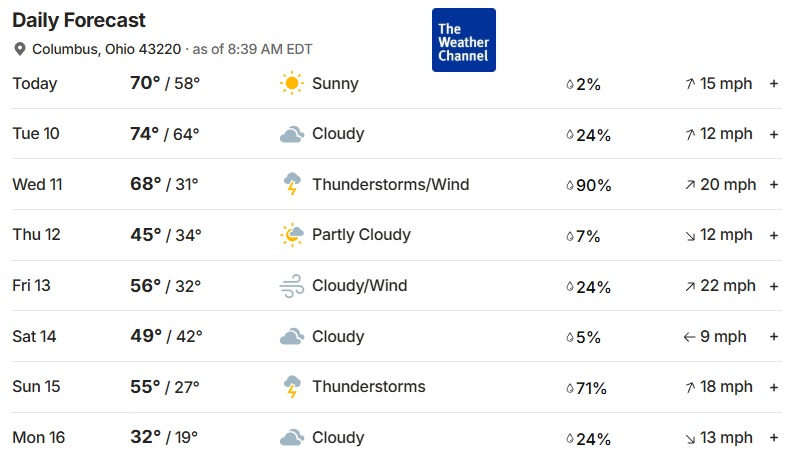
Task: Click the location pin icon beside Columbus
Action: [20, 50]
